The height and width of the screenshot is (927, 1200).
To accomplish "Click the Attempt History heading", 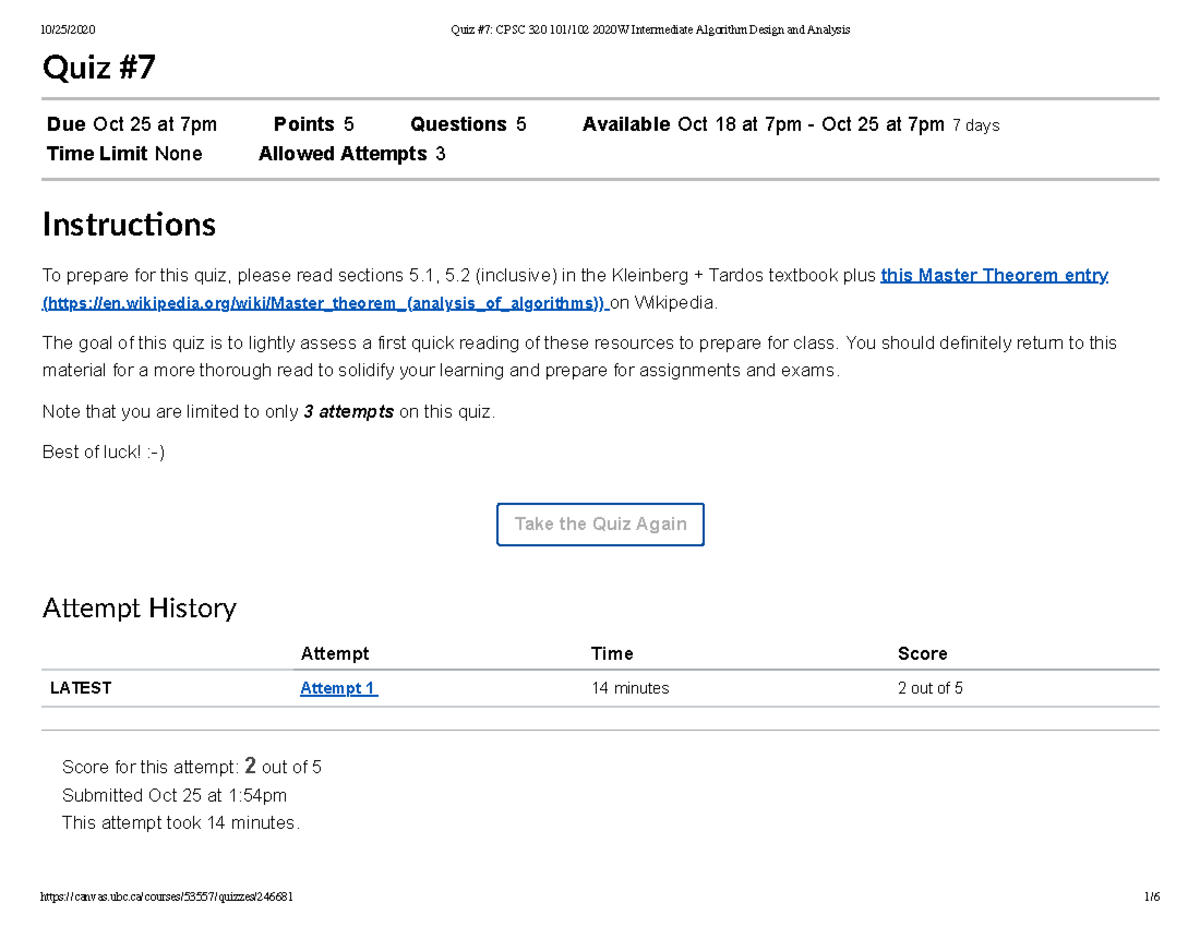I will pyautogui.click(x=139, y=608).
